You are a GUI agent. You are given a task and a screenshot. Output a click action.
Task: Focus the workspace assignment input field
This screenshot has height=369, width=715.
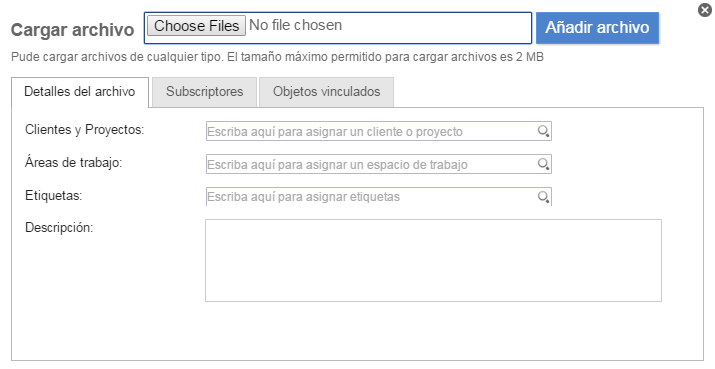(x=378, y=164)
